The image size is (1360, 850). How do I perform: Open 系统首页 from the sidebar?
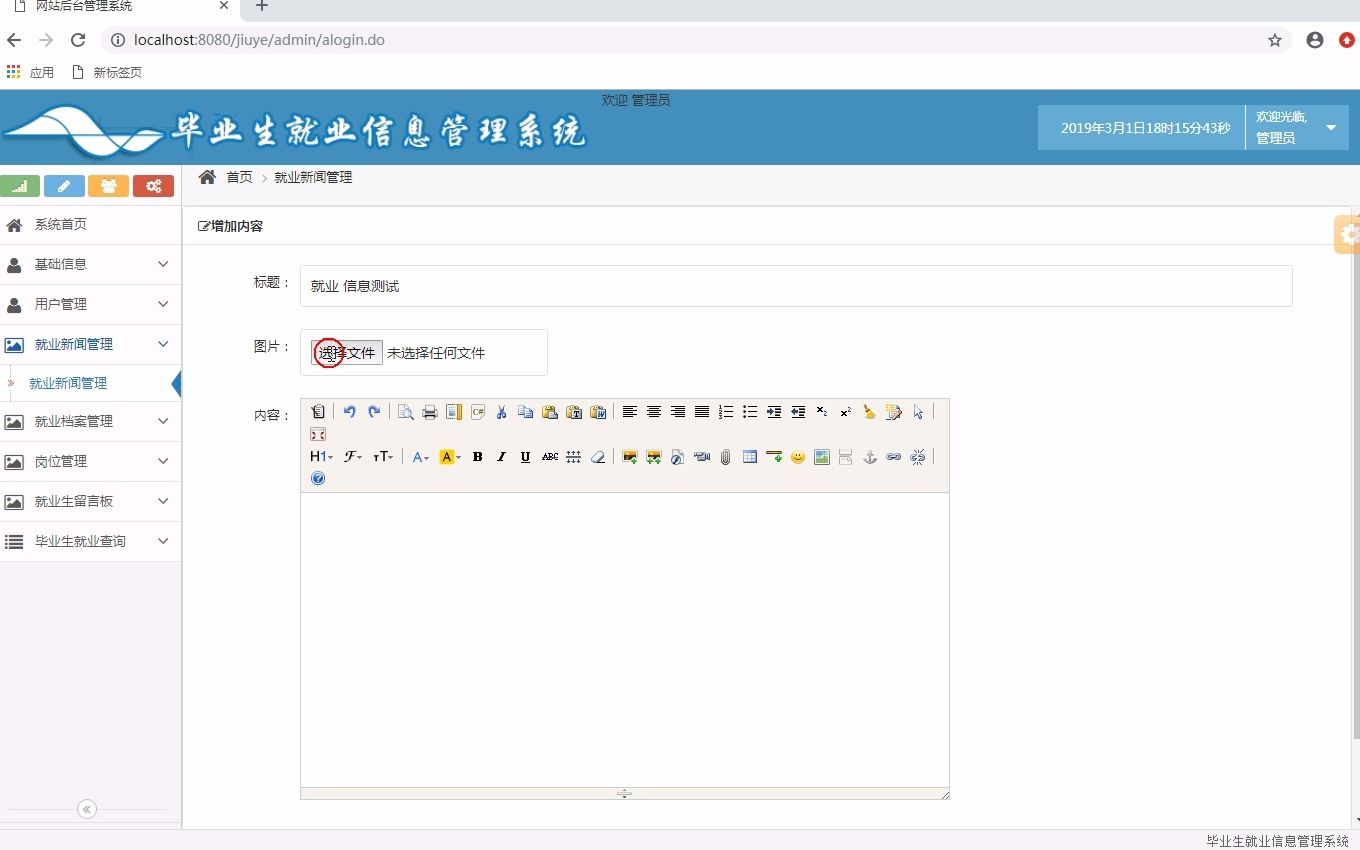(60, 224)
